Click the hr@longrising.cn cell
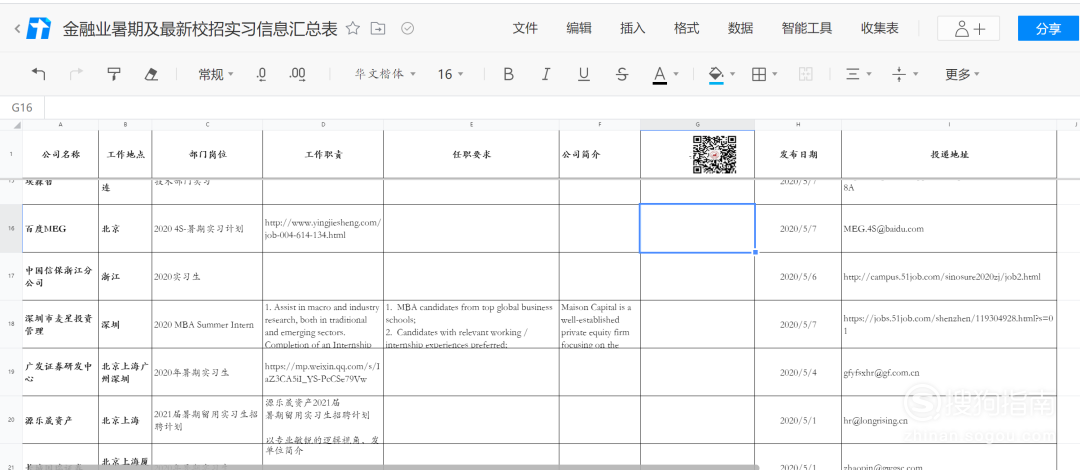Viewport: 1080px width, 470px height. tap(948, 420)
